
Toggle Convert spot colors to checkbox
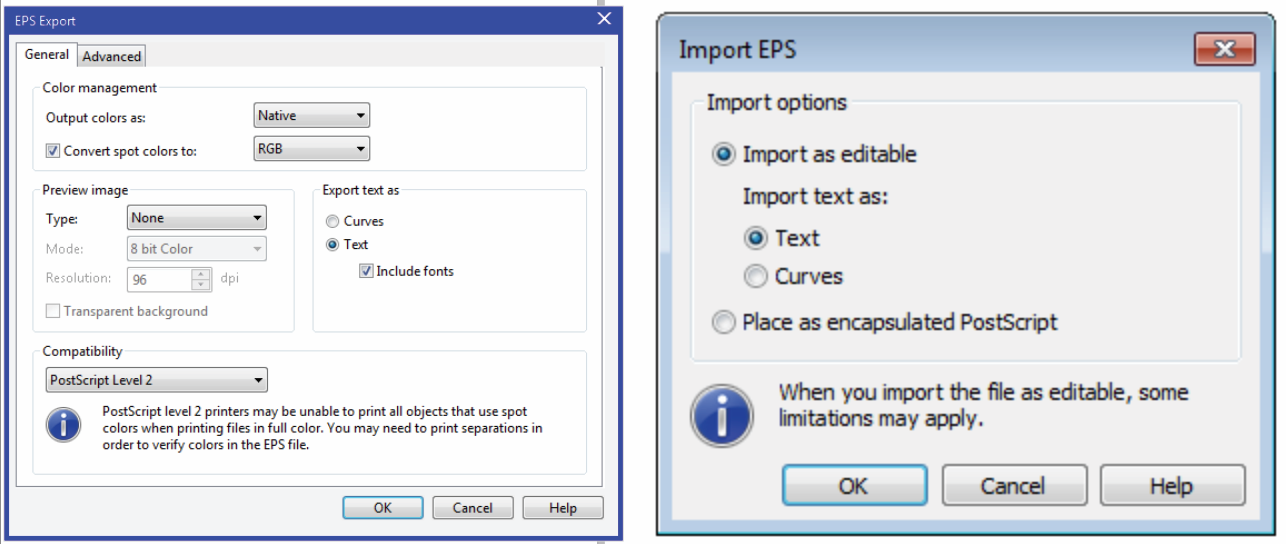click(x=54, y=151)
